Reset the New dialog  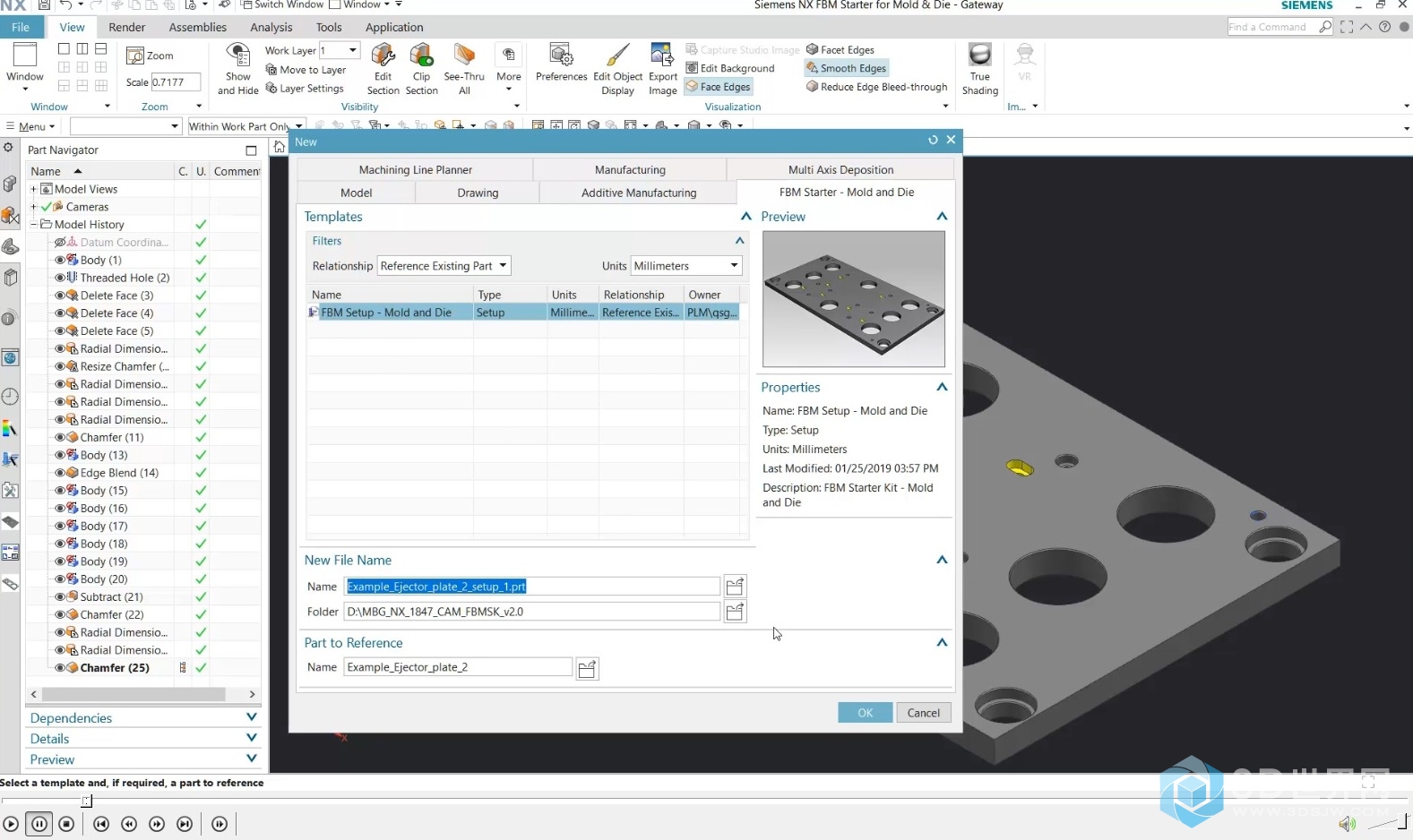pos(933,140)
